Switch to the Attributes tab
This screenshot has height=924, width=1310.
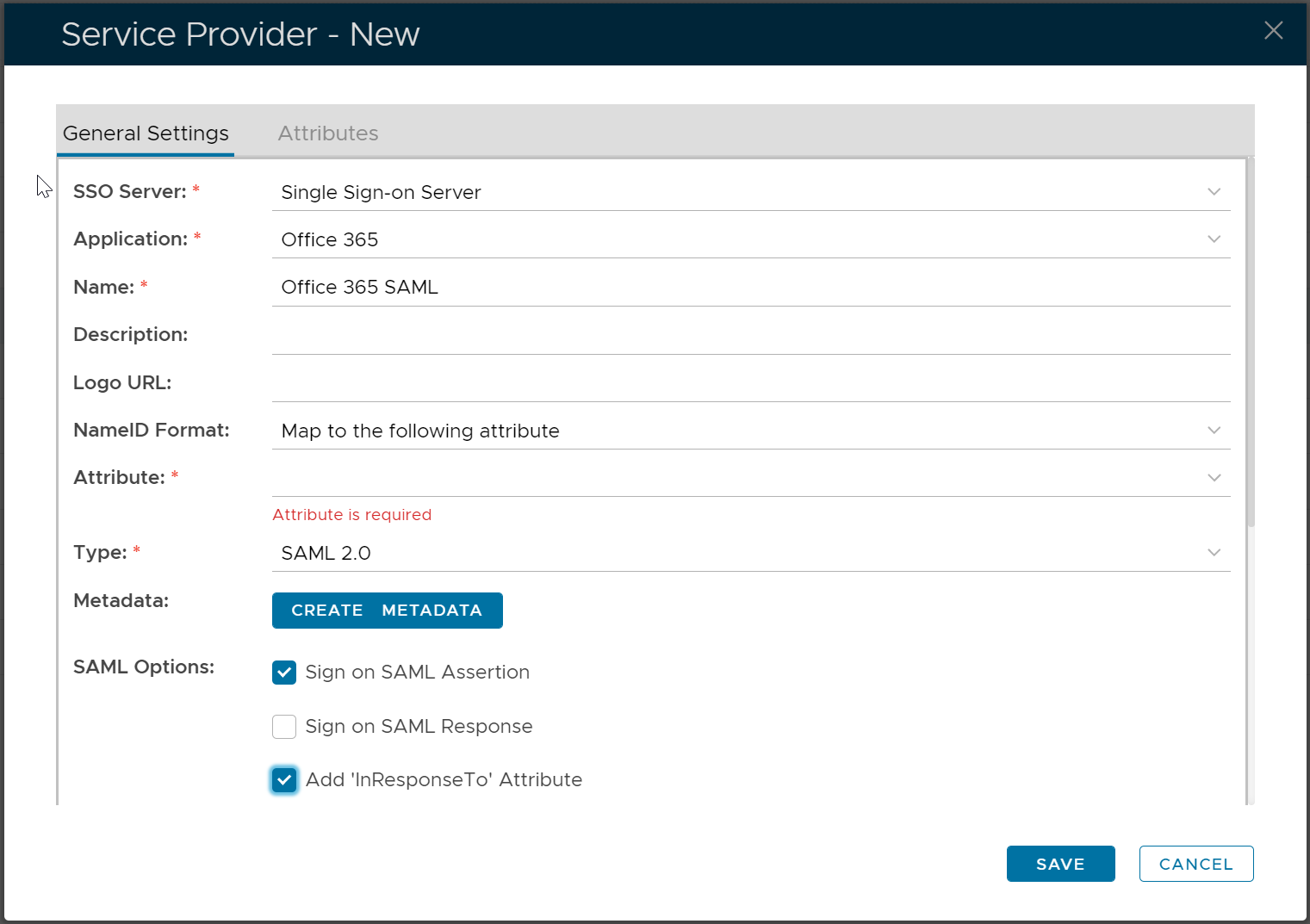[327, 133]
